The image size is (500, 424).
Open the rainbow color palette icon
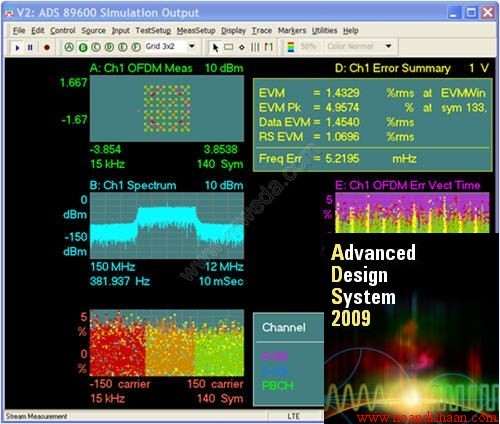(x=291, y=47)
